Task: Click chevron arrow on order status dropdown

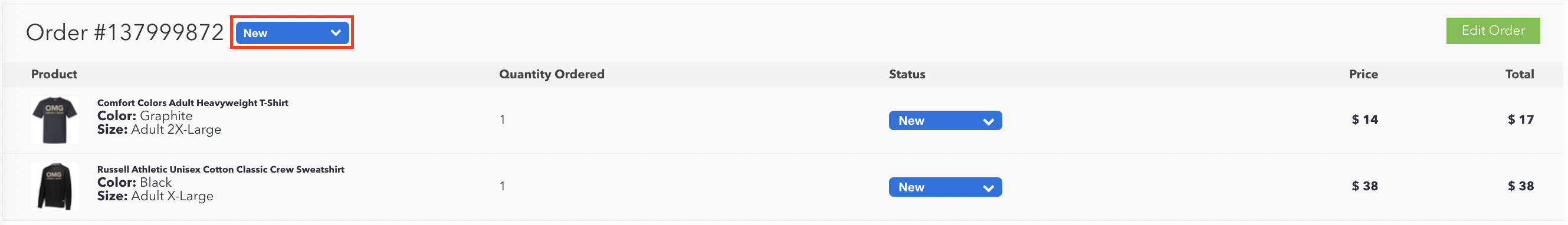Action: pyautogui.click(x=336, y=33)
